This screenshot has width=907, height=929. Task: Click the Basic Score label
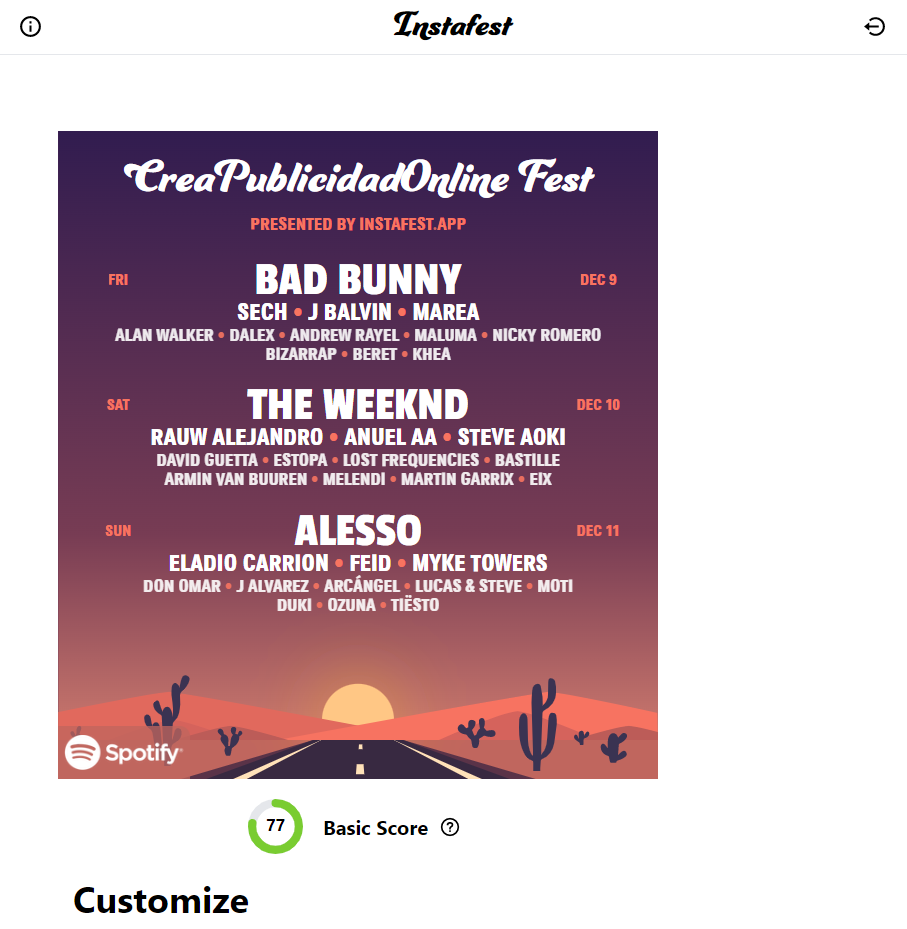(x=375, y=828)
